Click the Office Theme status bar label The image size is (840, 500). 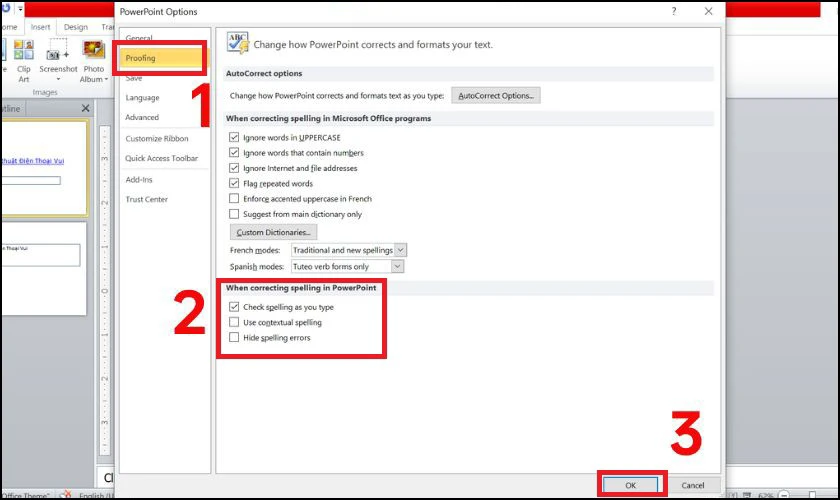click(25, 495)
